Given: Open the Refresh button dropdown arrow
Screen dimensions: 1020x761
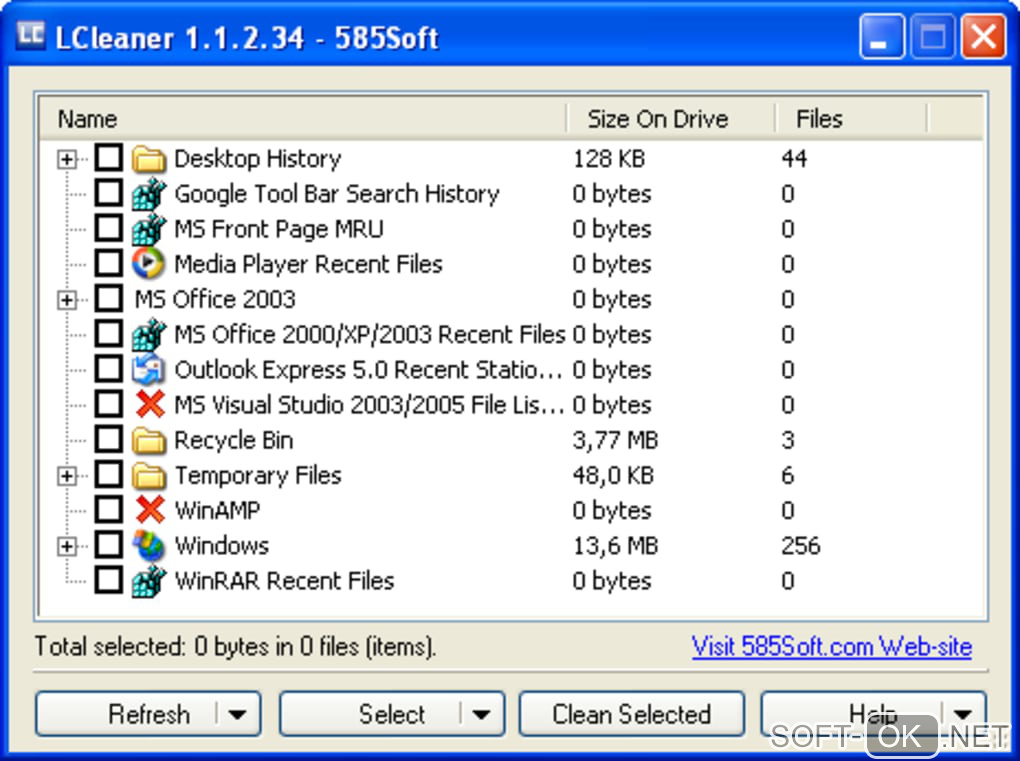Looking at the screenshot, I should pos(237,715).
